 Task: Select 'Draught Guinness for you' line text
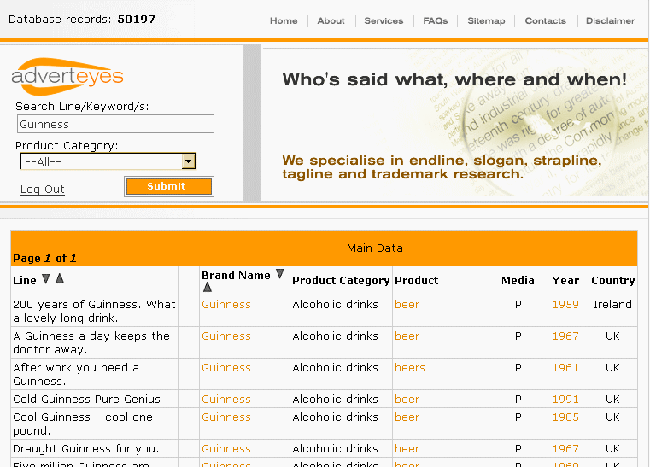pos(86,449)
